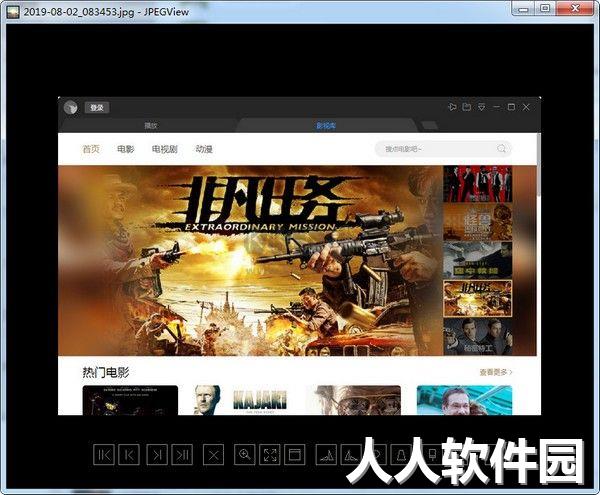Activate the magnifier zoom mode icon
Image resolution: width=600 pixels, height=495 pixels.
(x=245, y=455)
